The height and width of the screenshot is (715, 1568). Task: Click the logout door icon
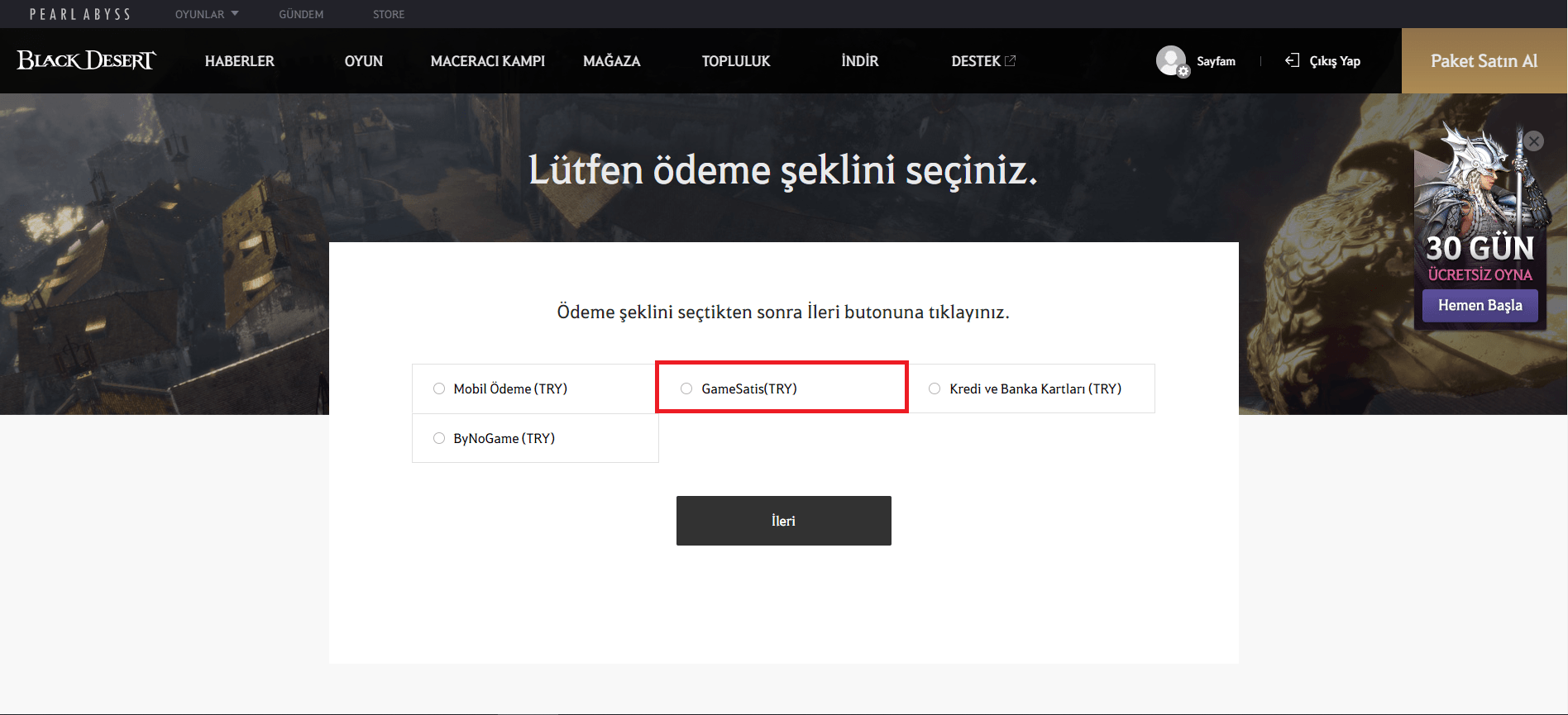click(1292, 60)
